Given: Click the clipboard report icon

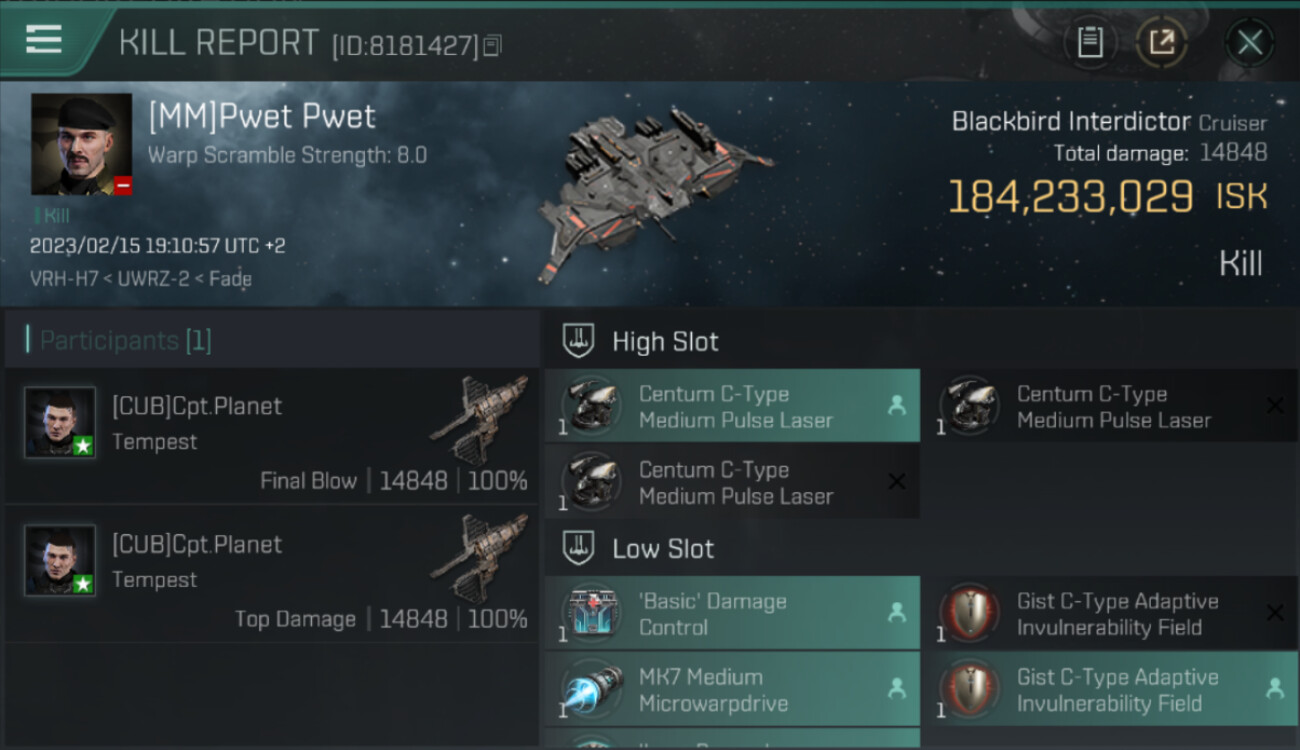Looking at the screenshot, I should (1089, 42).
